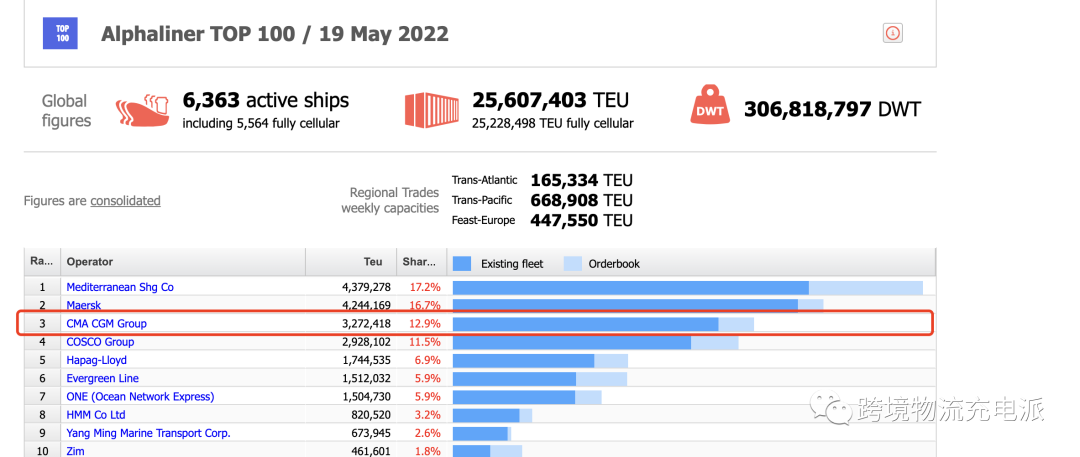Open Mediterranean Shg Co operator link
Image resolution: width=1080 pixels, height=457 pixels.
120,287
